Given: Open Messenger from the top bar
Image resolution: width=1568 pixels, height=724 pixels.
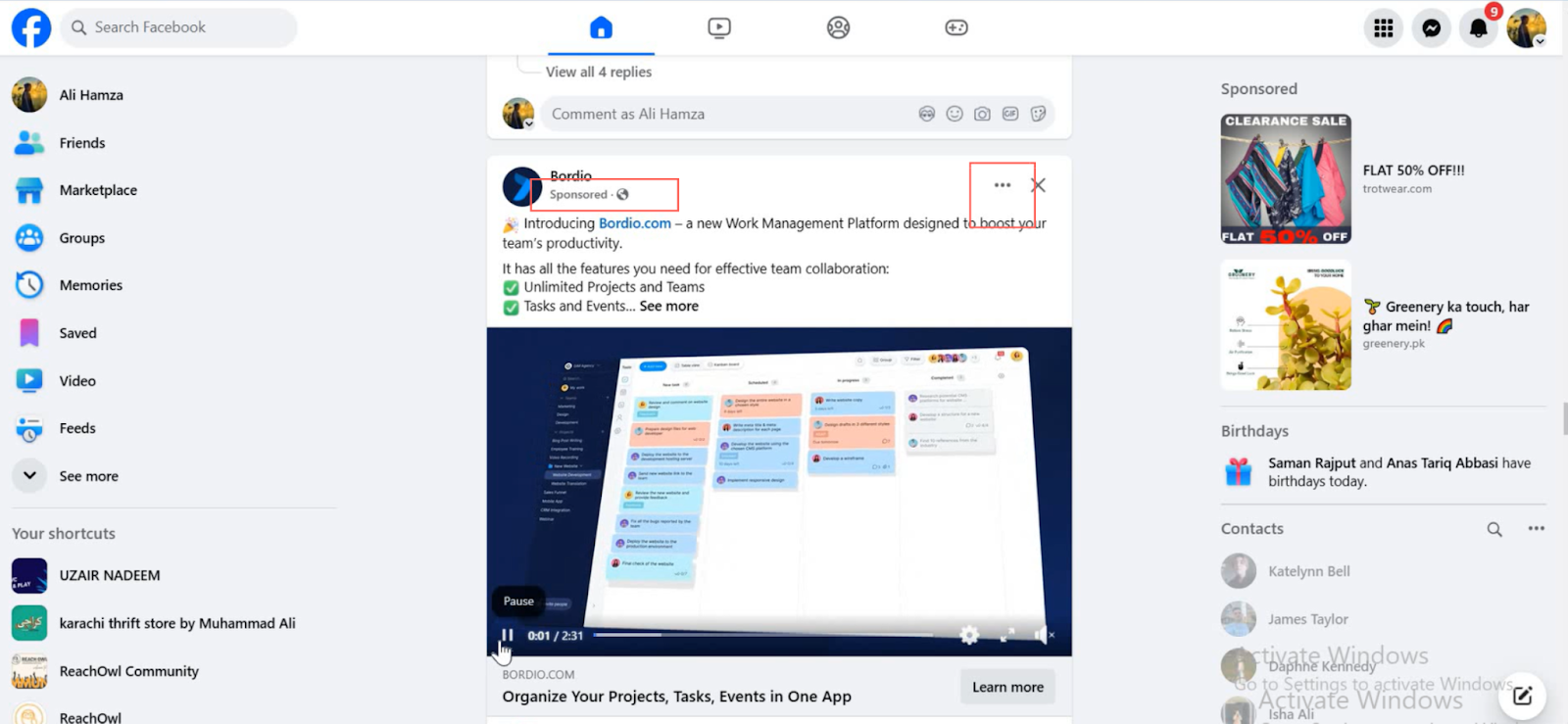Looking at the screenshot, I should (1431, 28).
